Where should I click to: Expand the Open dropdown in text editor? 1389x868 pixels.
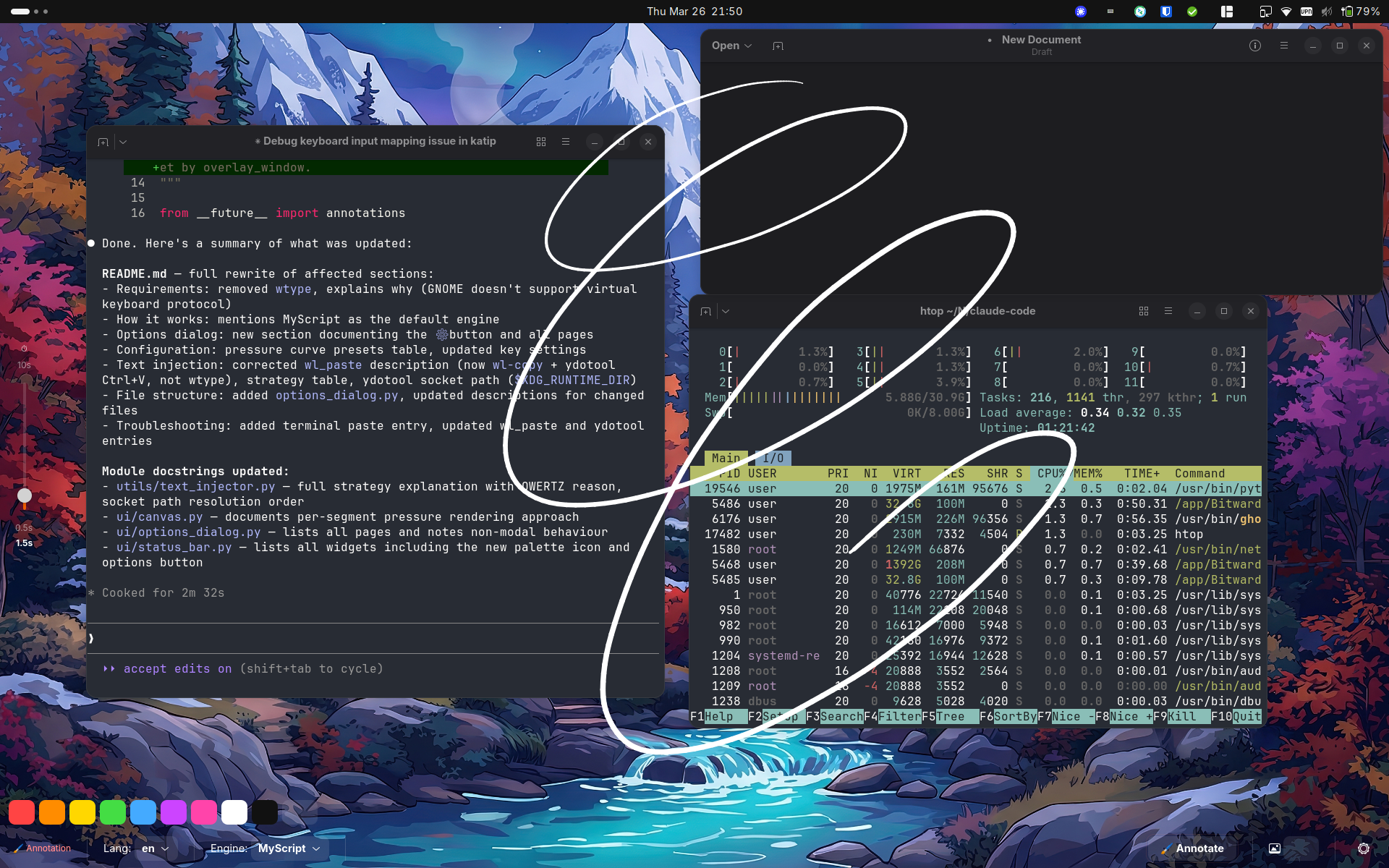tap(731, 46)
